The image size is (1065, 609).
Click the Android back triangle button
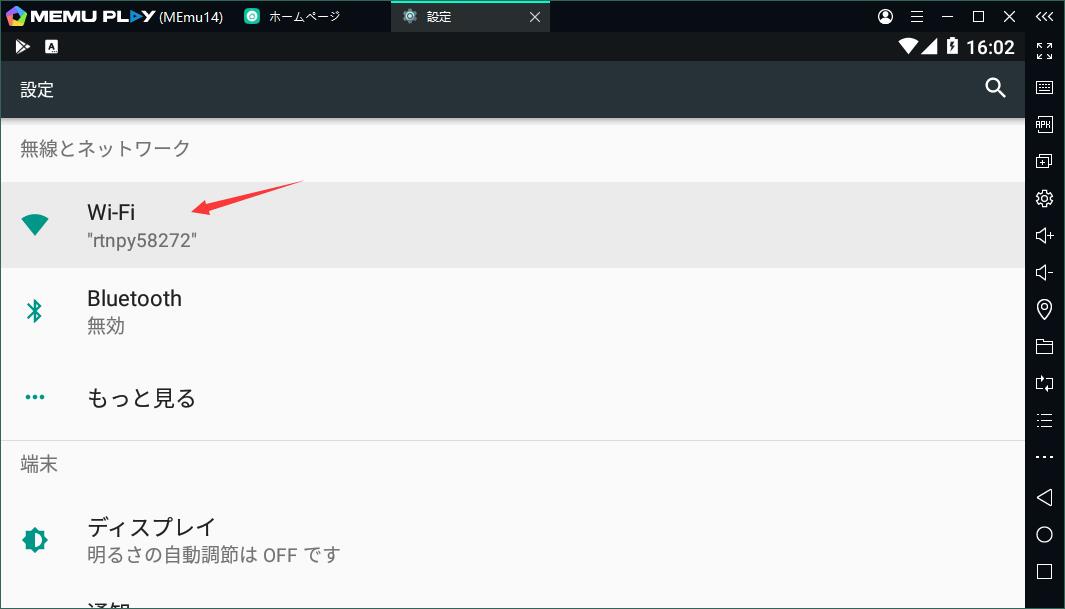(x=1045, y=498)
